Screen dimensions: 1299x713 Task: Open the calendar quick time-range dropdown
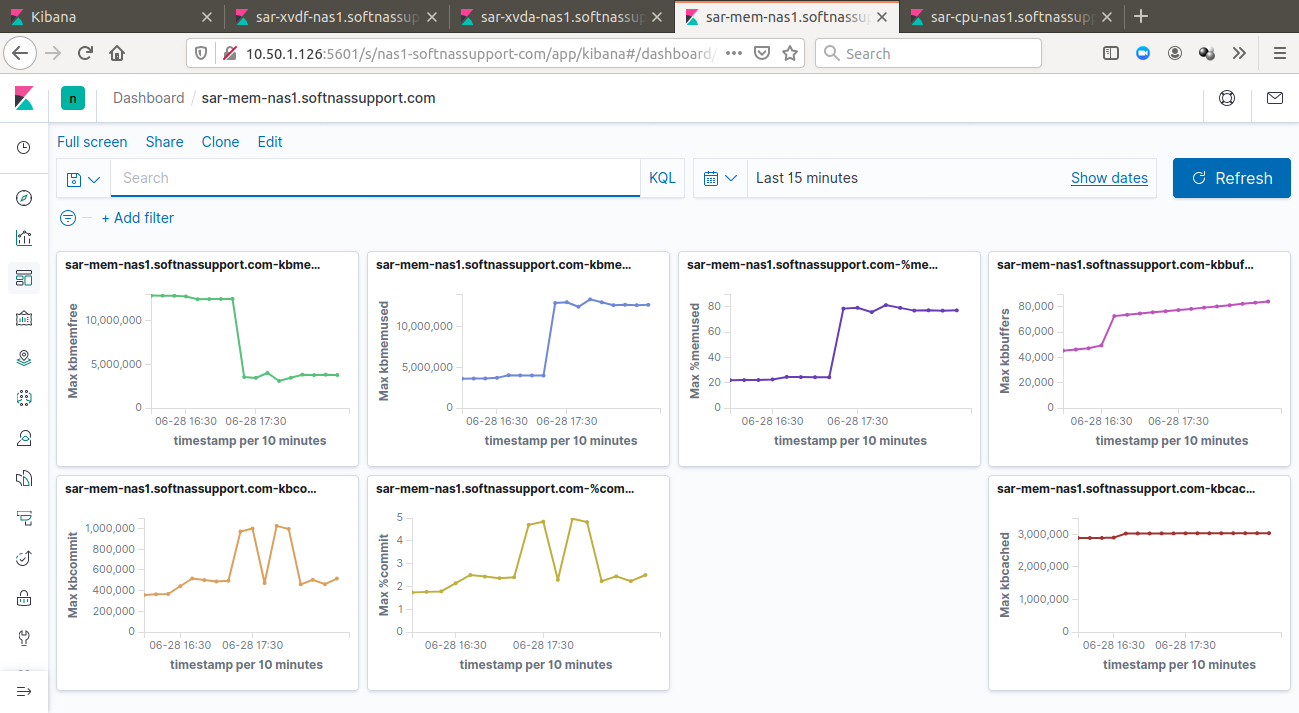tap(720, 178)
